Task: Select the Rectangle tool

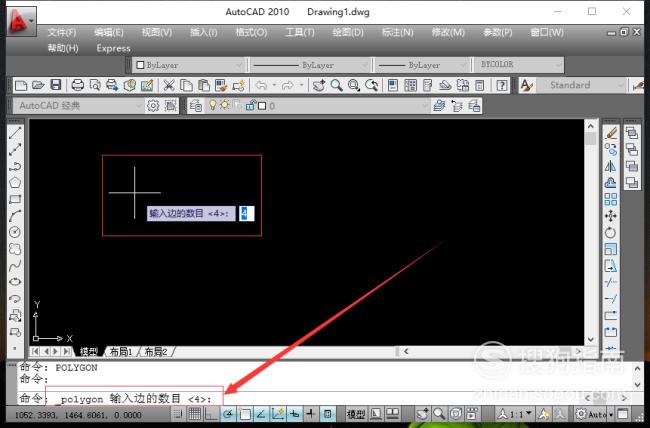Action: pos(15,199)
